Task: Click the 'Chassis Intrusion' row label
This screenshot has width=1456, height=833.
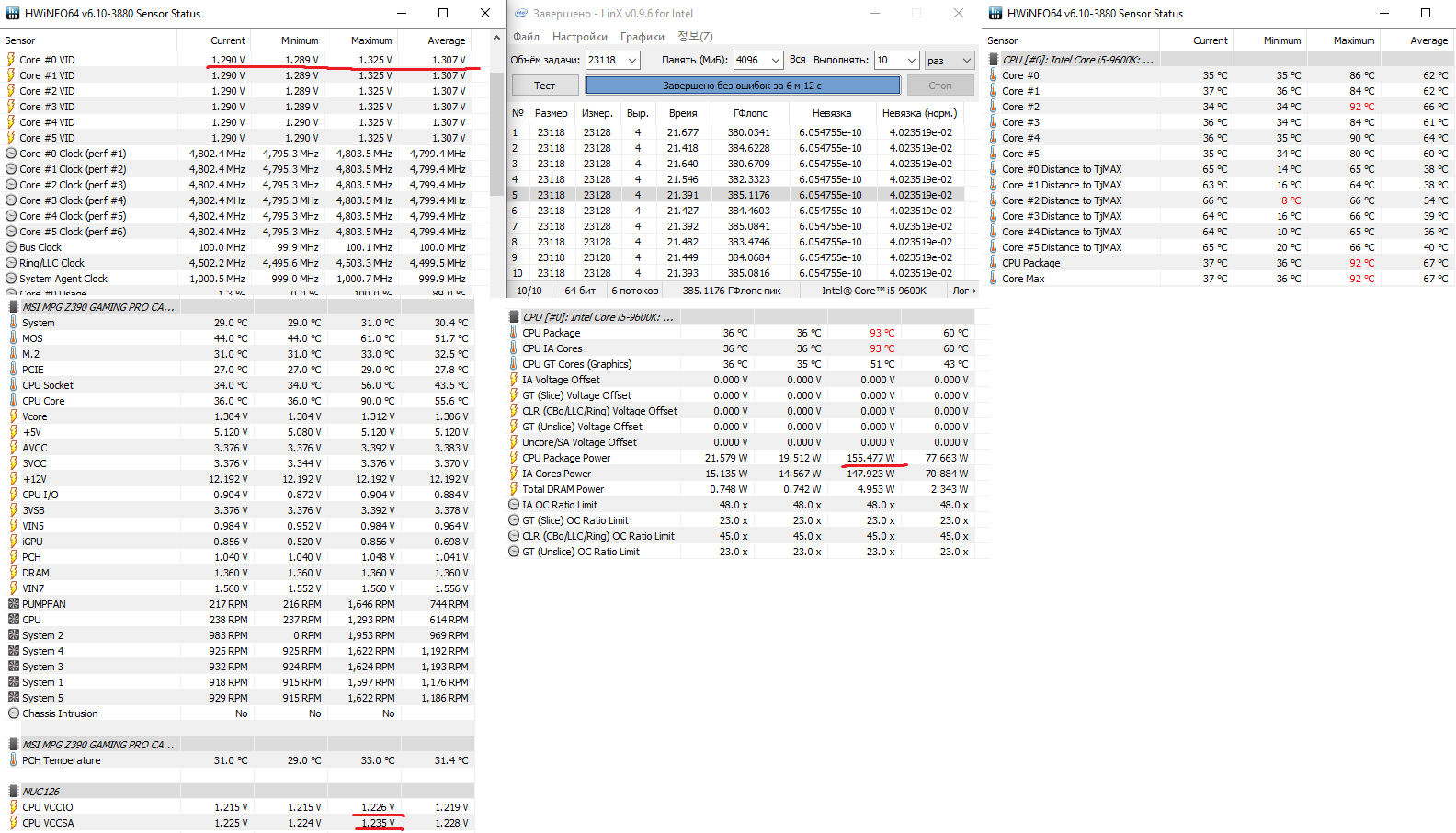Action: point(60,713)
